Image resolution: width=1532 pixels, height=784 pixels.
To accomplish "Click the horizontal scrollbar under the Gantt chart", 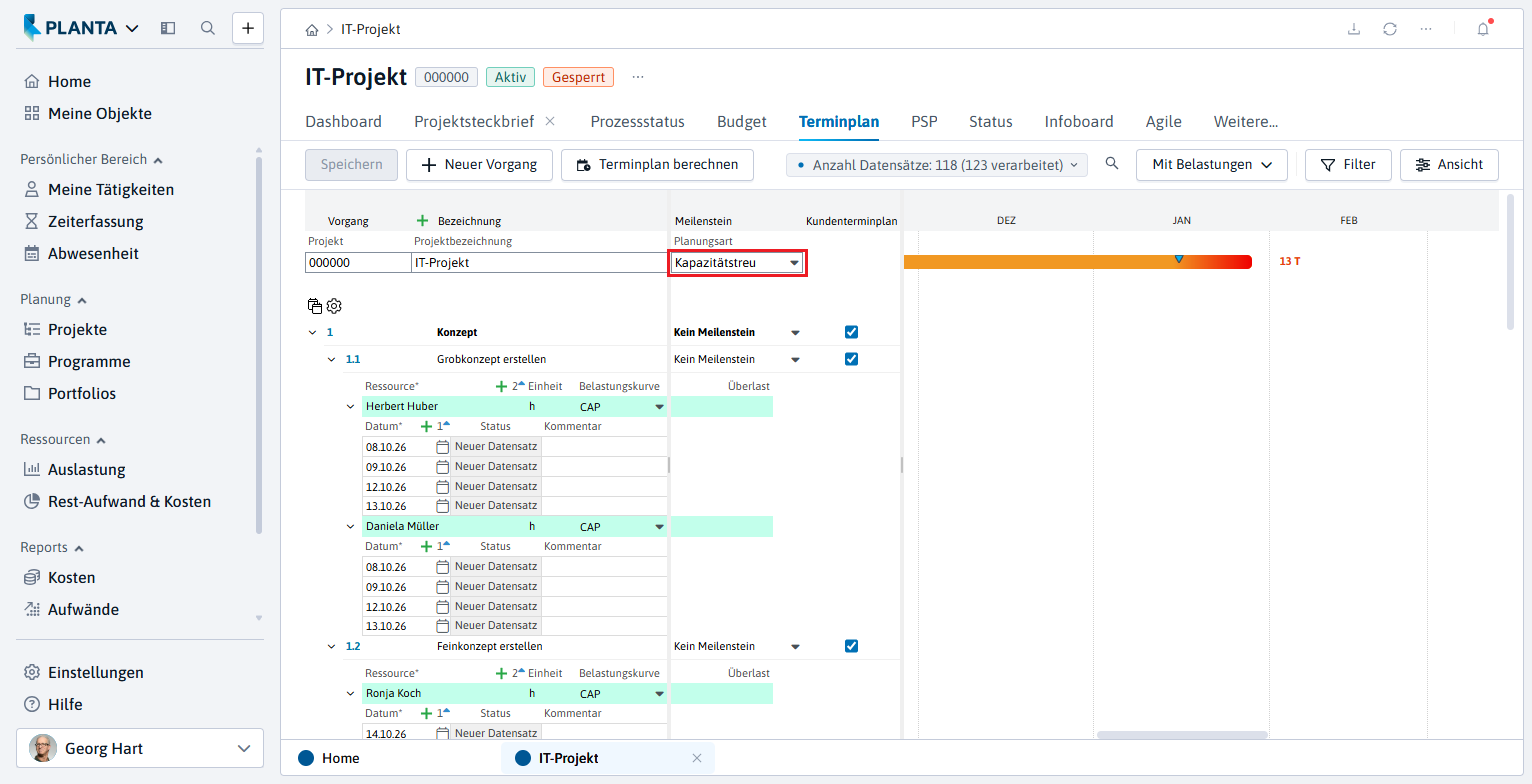I will [1182, 735].
